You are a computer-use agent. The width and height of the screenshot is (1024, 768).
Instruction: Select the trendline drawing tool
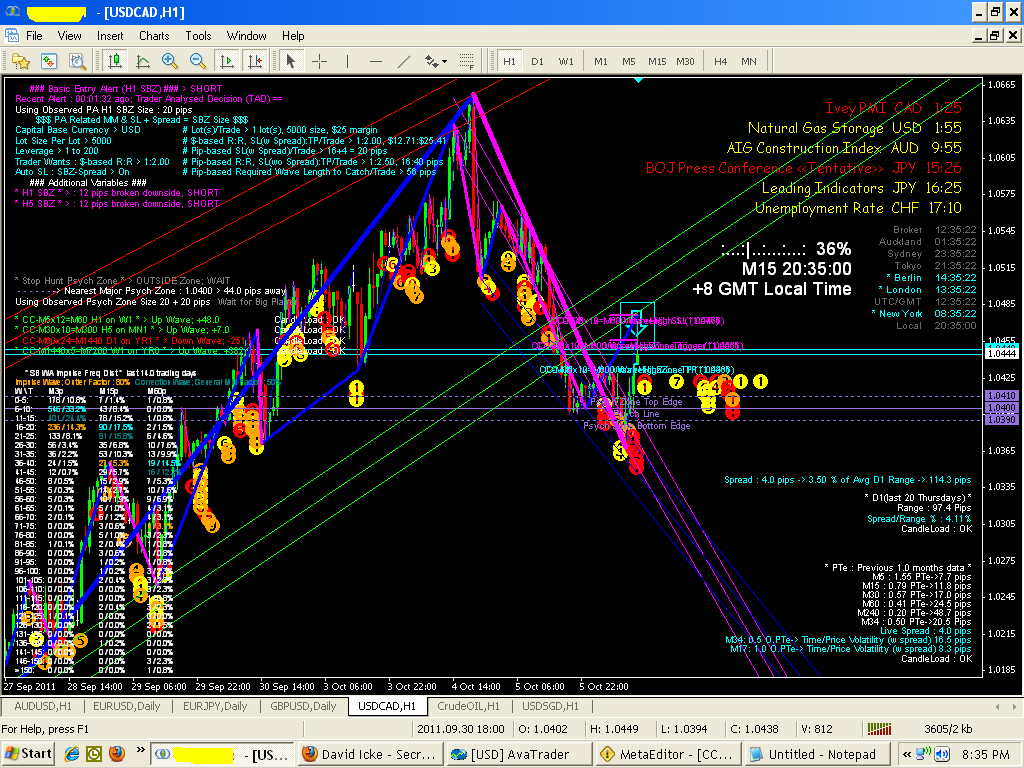[x=402, y=61]
